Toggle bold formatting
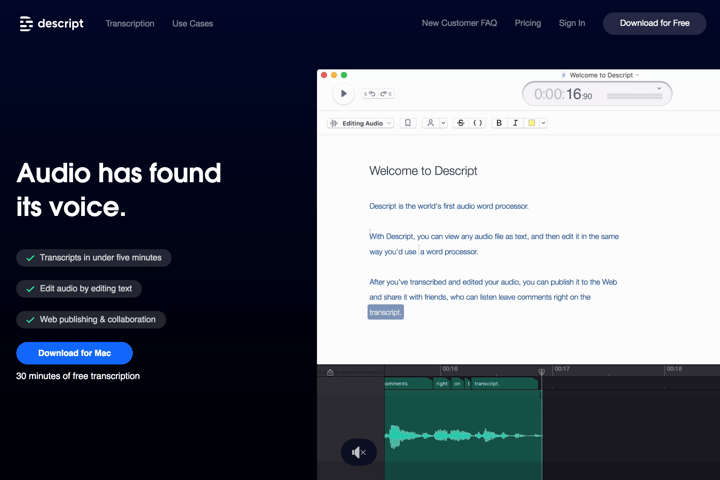The height and width of the screenshot is (480, 720). pos(499,123)
